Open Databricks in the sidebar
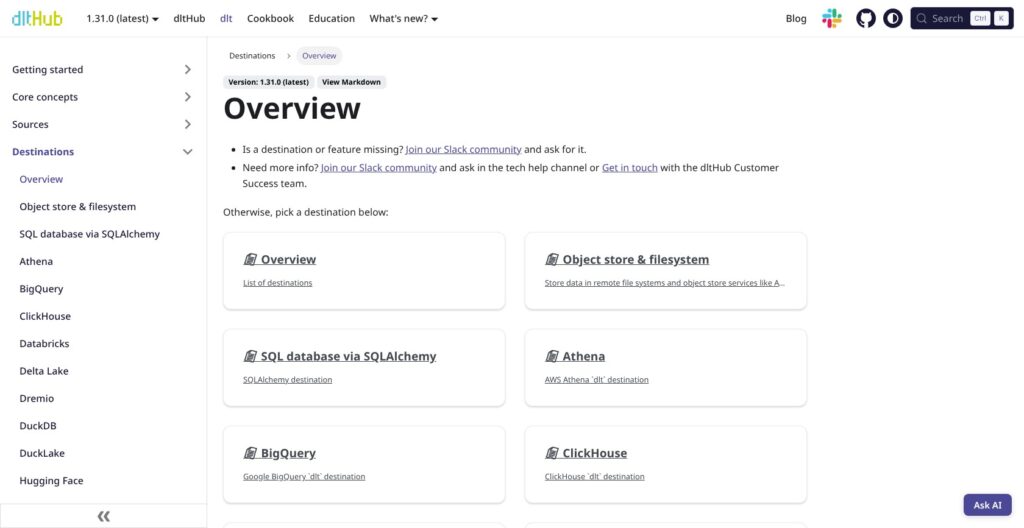The image size is (1024, 528). pos(44,344)
